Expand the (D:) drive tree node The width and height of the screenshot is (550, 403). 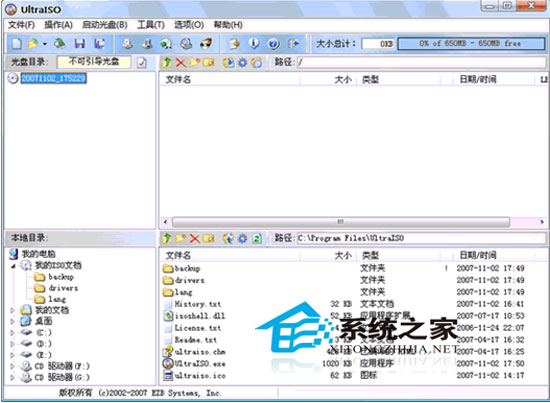13,344
